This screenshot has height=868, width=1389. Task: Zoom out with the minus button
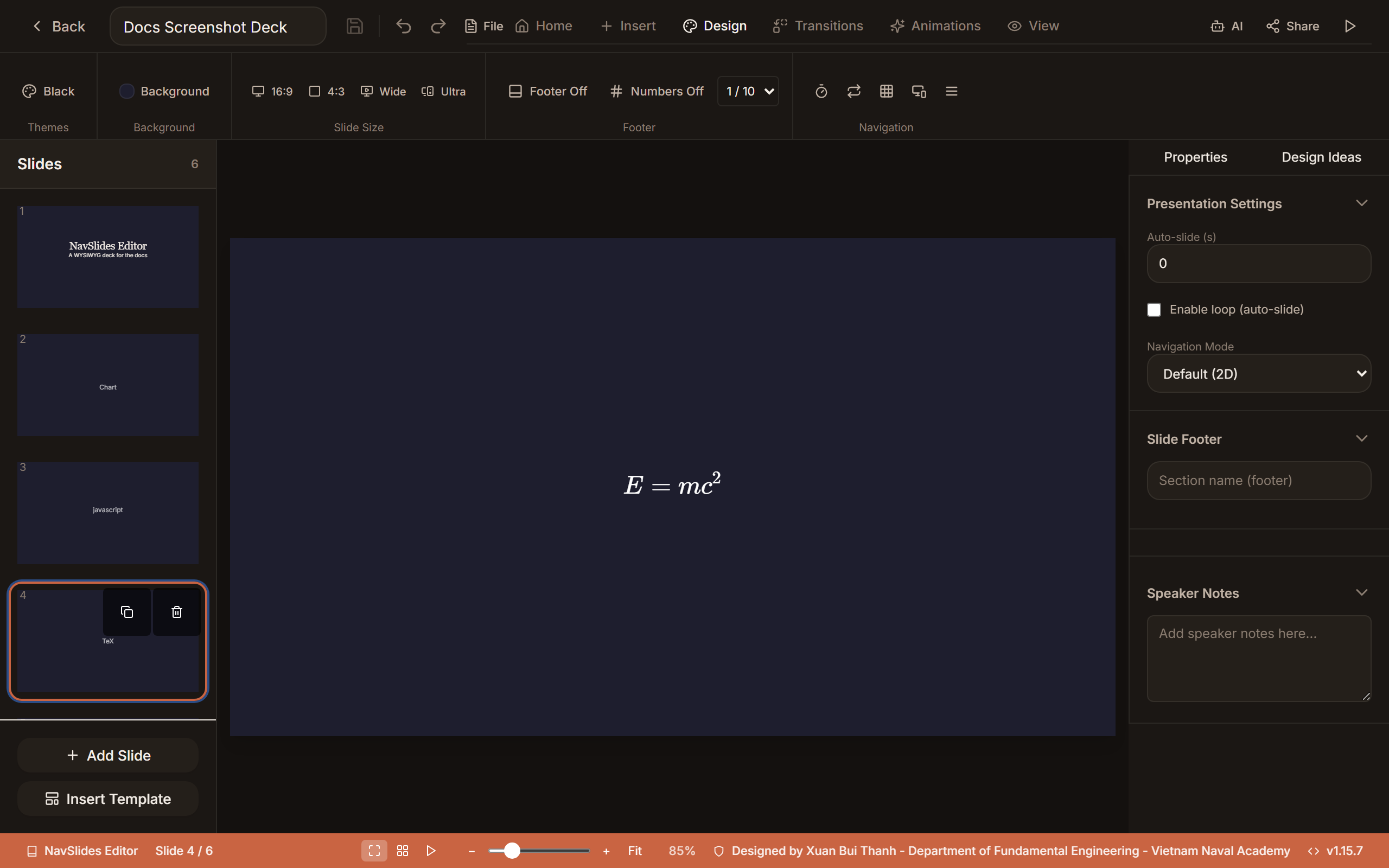472,851
